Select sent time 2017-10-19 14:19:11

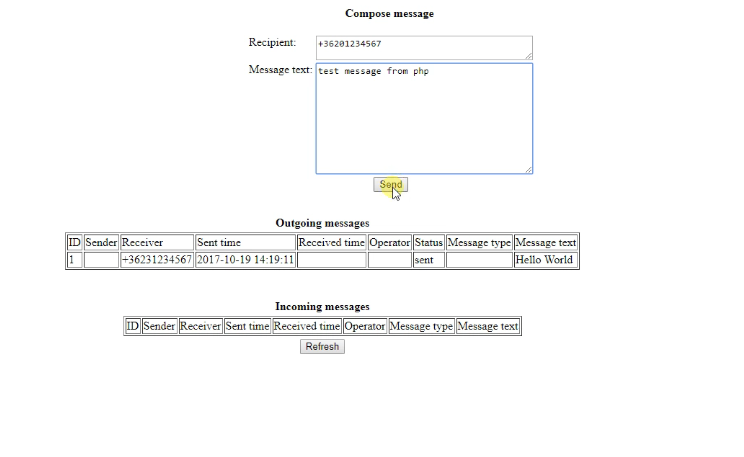[245, 260]
